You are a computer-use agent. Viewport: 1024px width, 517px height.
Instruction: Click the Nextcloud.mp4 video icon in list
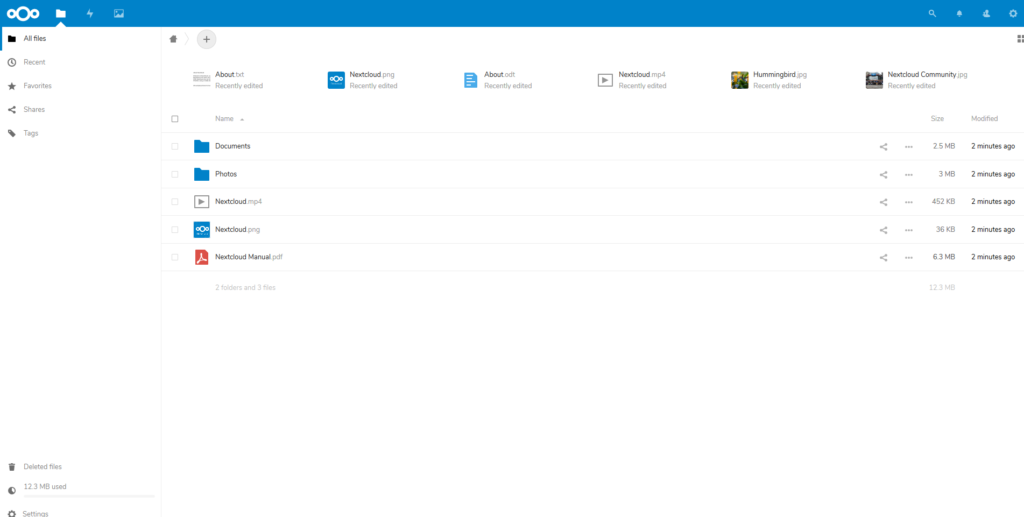click(x=201, y=202)
